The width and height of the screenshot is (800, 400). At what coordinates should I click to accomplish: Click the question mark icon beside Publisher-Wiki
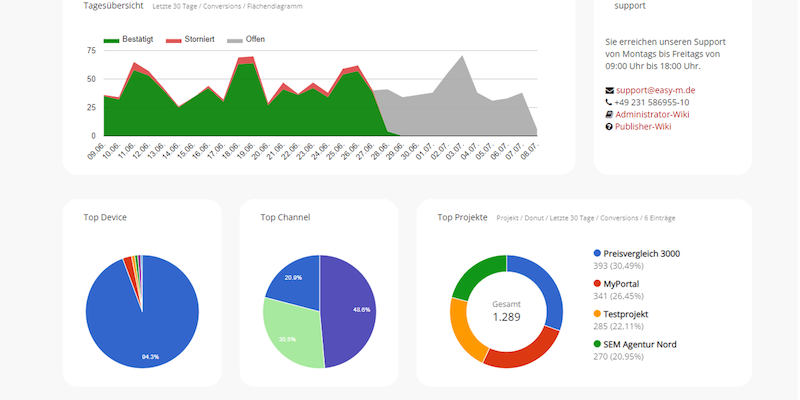point(610,127)
